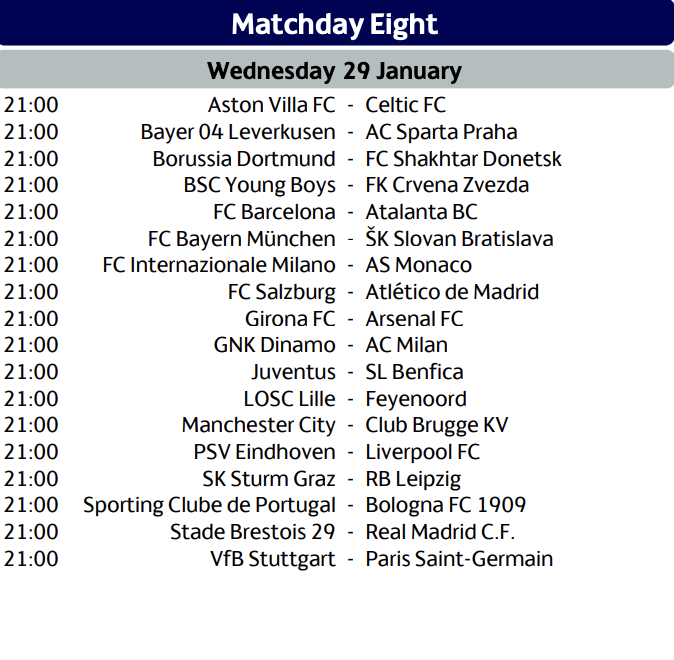Click Liverpool FC team name

(422, 452)
